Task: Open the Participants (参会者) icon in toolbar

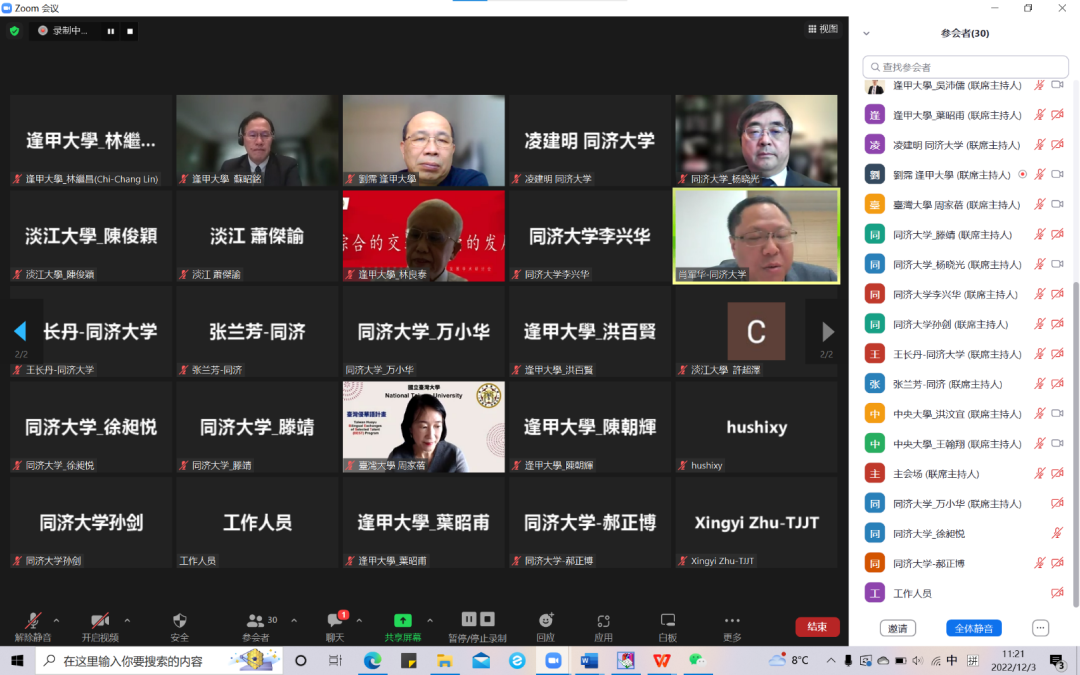Action: [256, 621]
